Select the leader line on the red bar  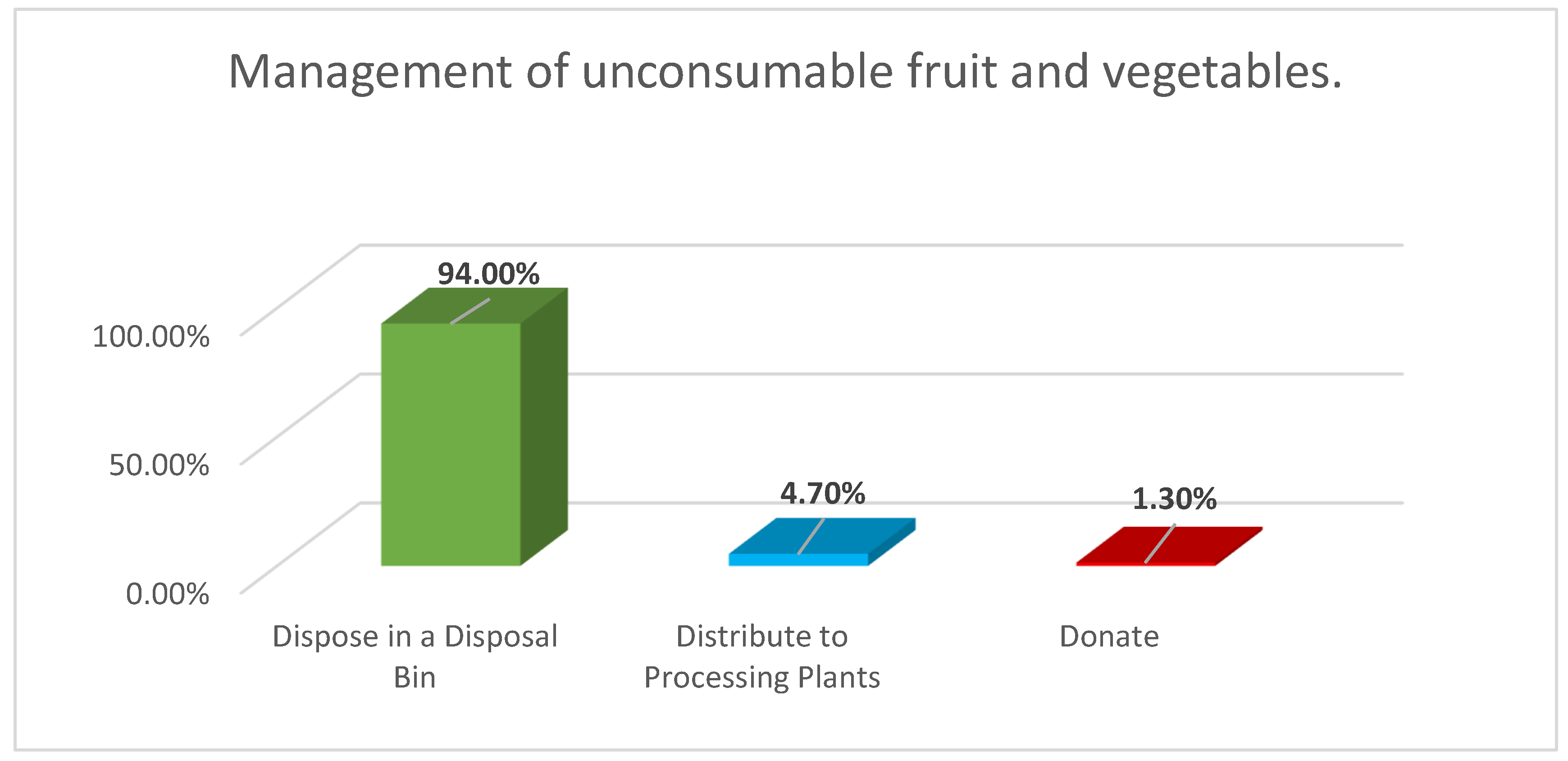tap(1160, 543)
